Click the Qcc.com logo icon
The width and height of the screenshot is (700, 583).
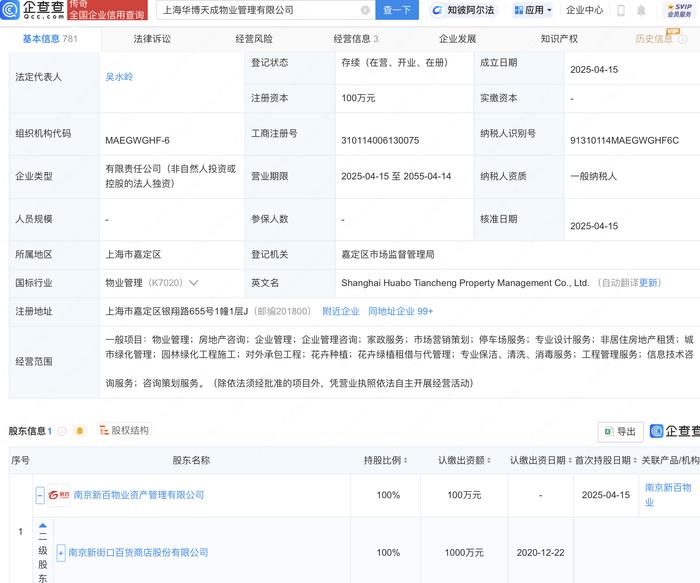(10, 9)
